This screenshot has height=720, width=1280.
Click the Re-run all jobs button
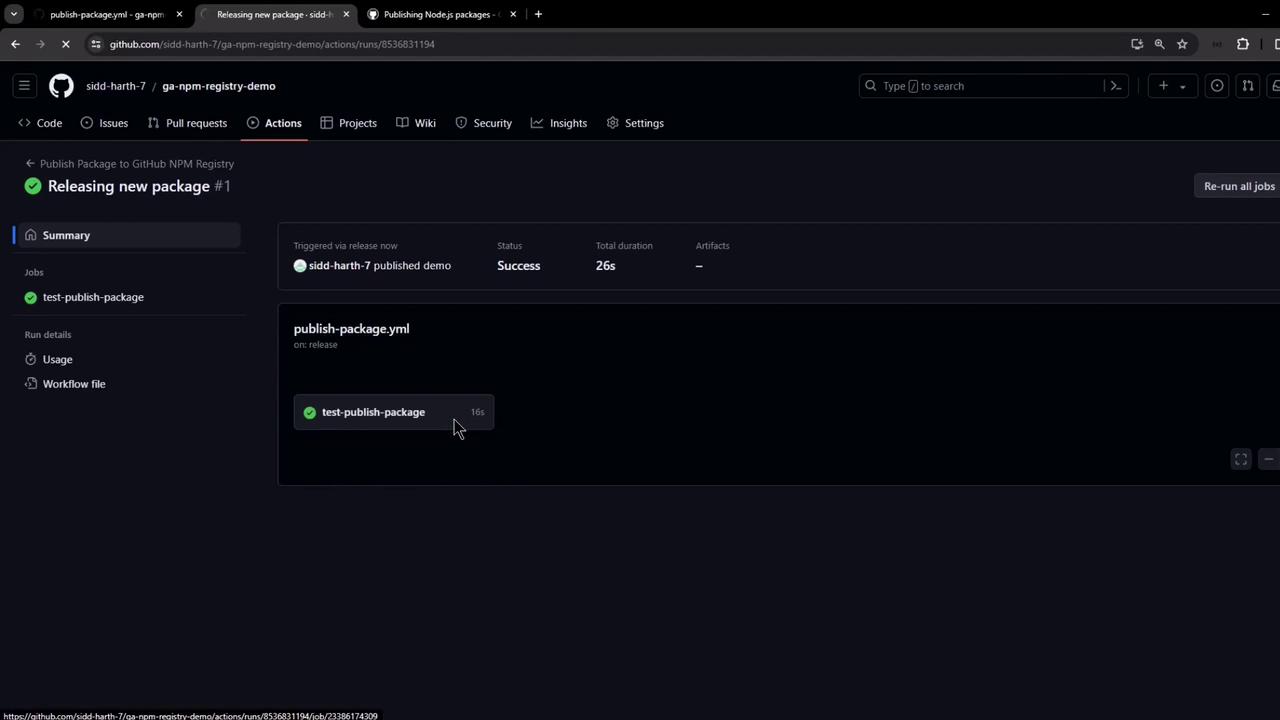(1238, 186)
